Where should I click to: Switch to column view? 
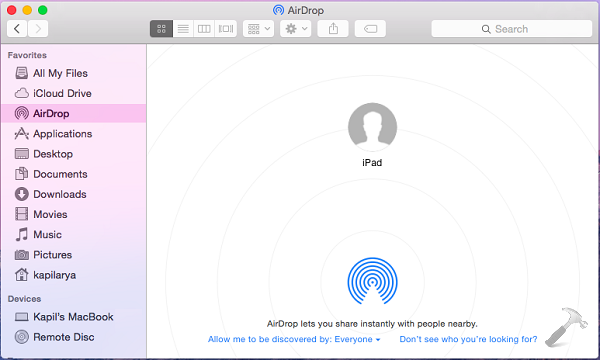pos(204,29)
